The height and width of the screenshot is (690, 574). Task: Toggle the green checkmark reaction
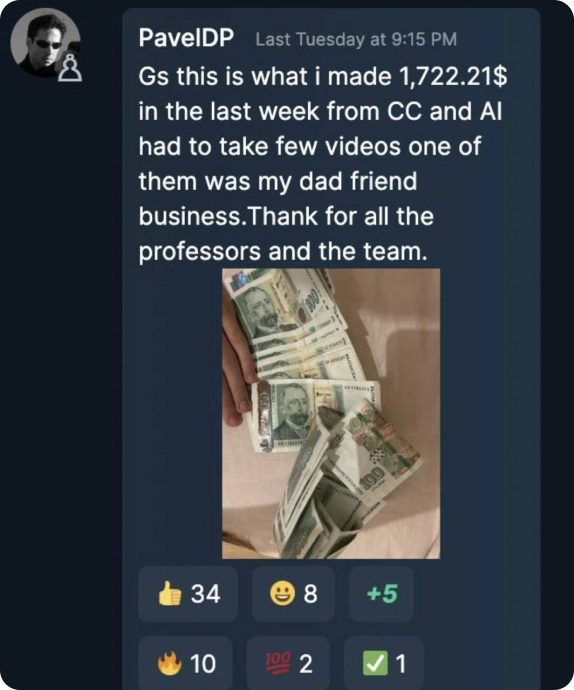click(383, 664)
